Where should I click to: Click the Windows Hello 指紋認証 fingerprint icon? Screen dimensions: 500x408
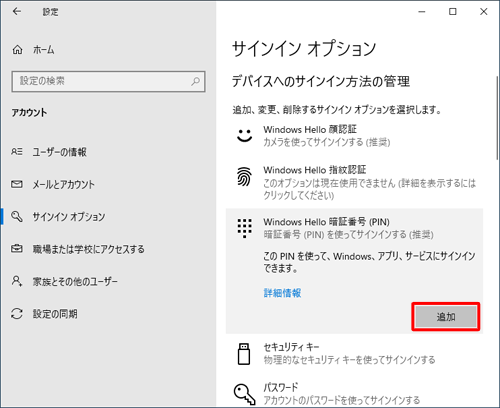point(244,176)
